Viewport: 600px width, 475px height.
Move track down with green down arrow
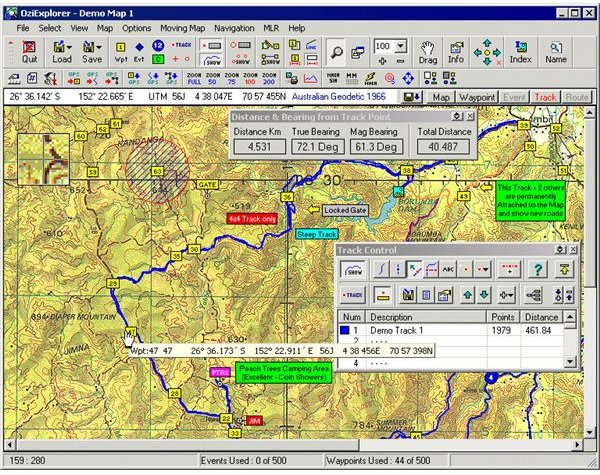[484, 295]
